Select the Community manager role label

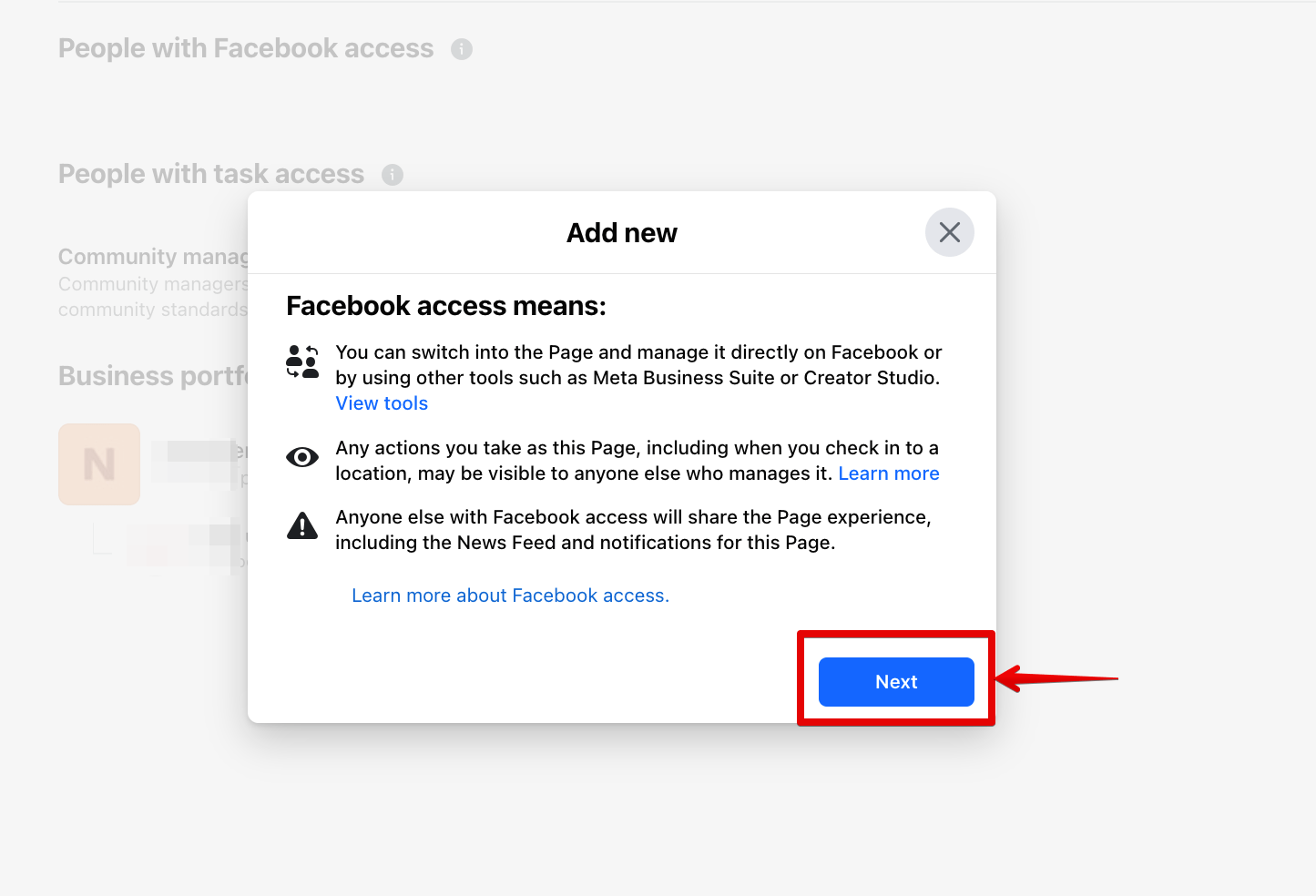[x=153, y=257]
